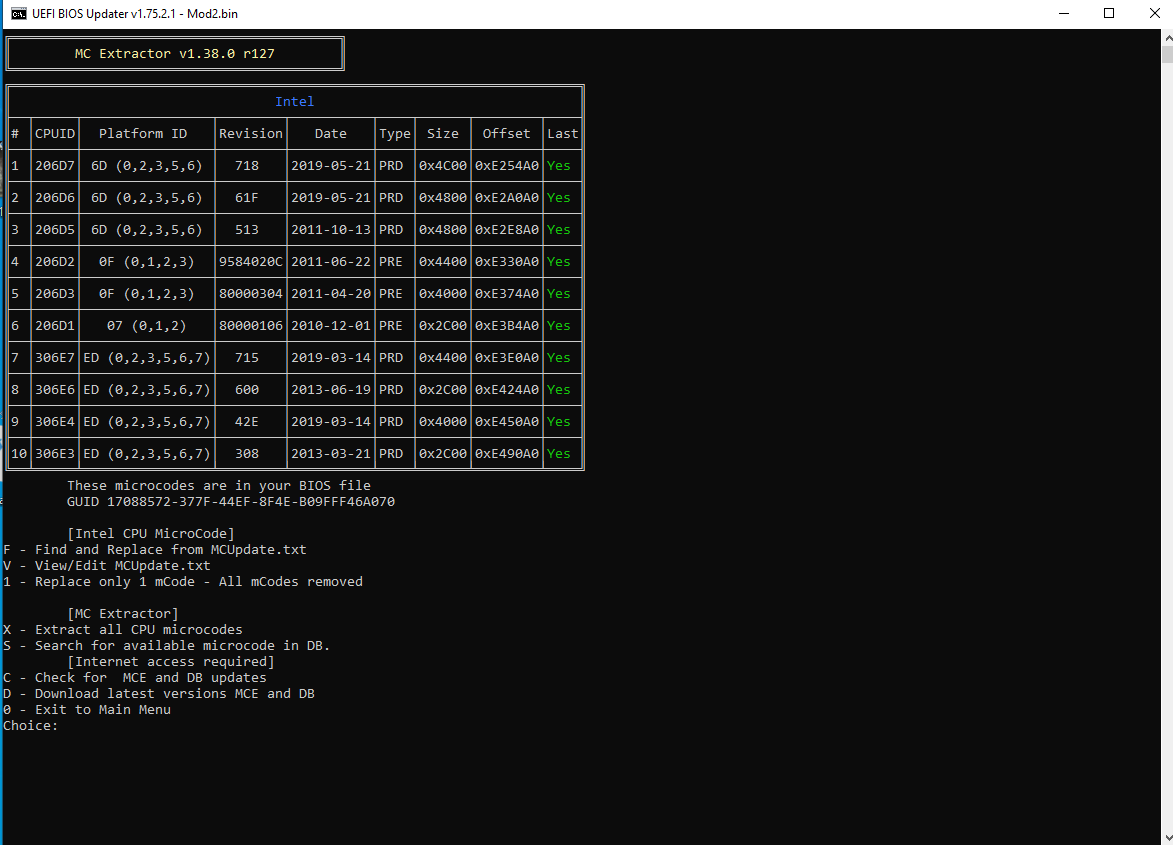Click date 2011-10-13 cell
This screenshot has height=845, width=1173.
pyautogui.click(x=331, y=230)
